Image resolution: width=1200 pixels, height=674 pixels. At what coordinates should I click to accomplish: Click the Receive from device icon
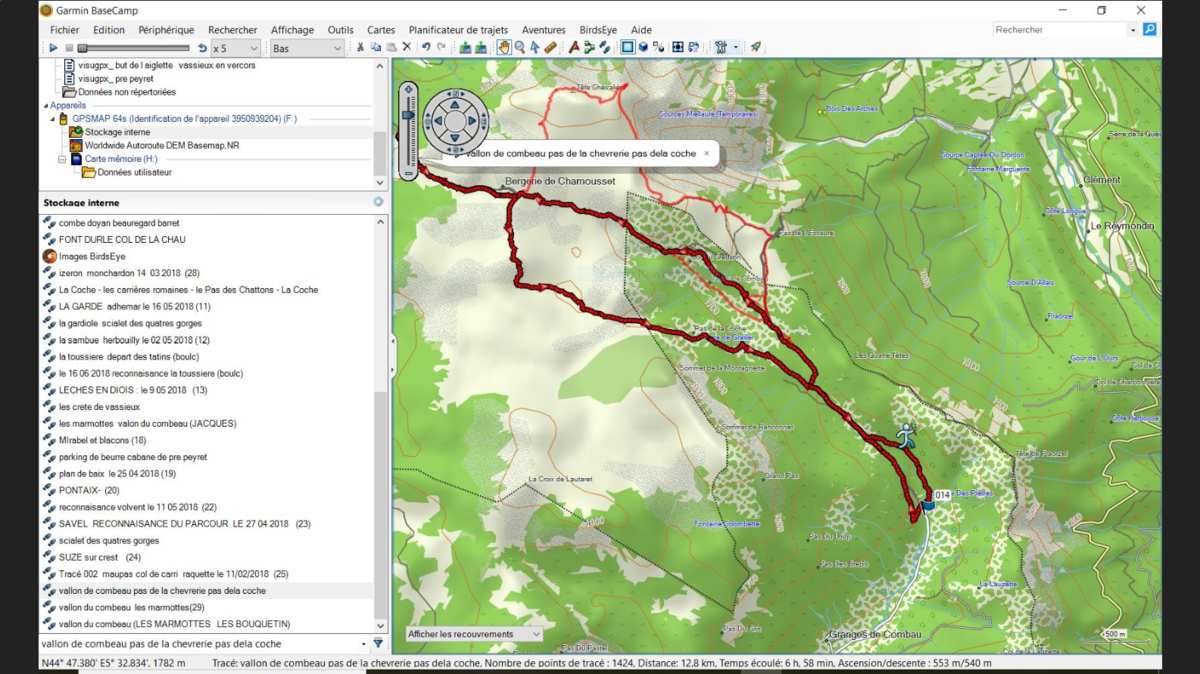click(481, 47)
